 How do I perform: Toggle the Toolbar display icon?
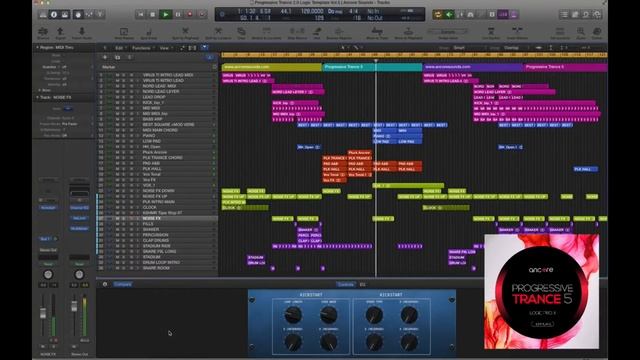coord(65,15)
